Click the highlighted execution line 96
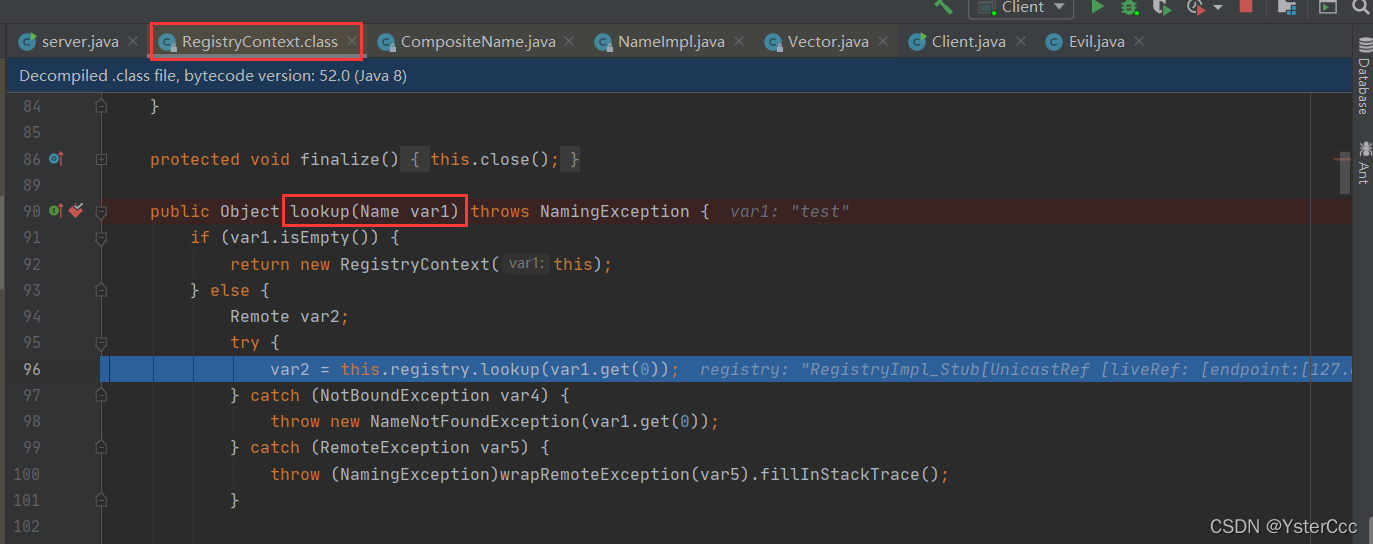Screen dimensions: 1373x544 click(726, 369)
